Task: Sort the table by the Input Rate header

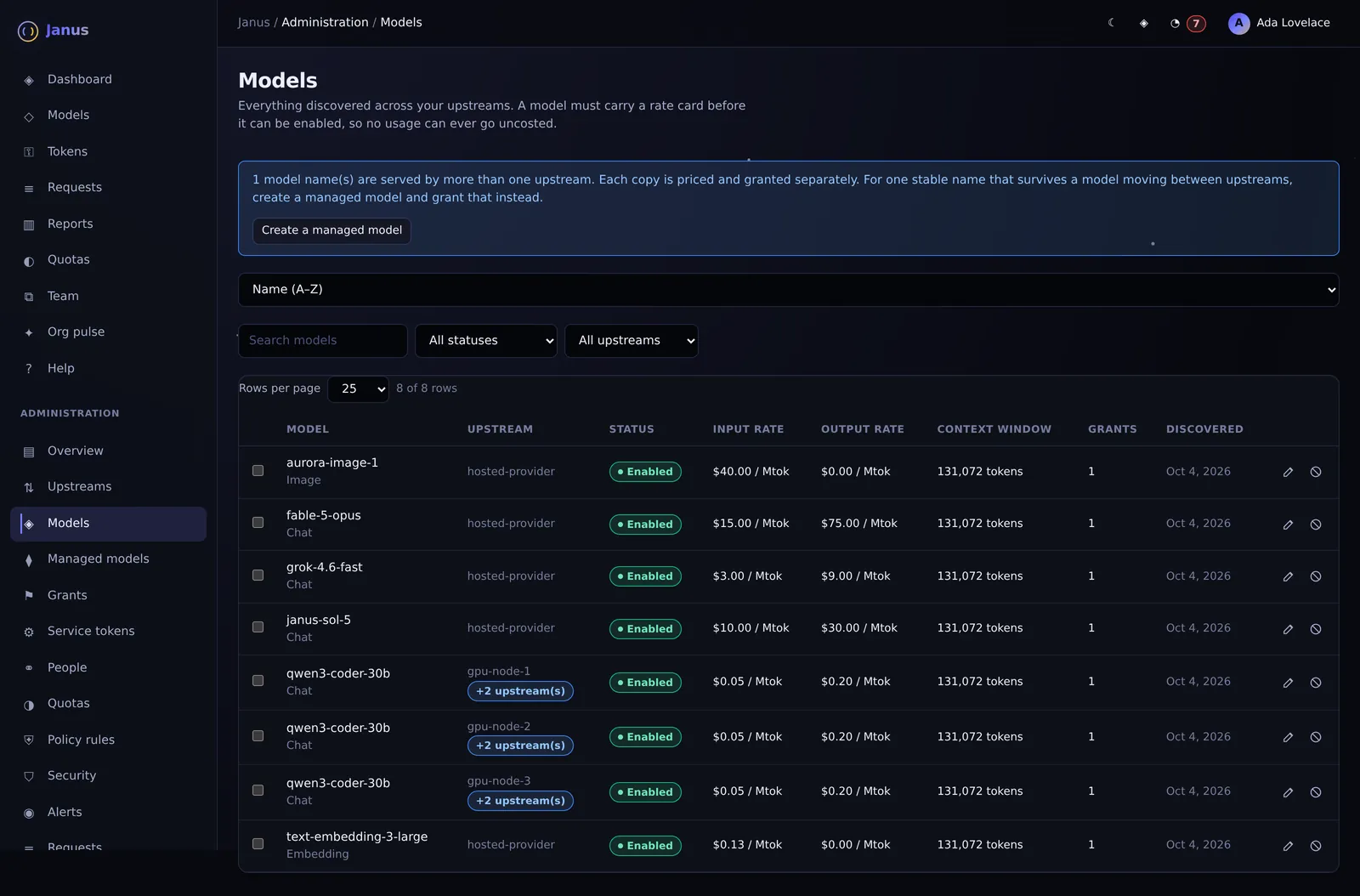Action: coord(748,429)
